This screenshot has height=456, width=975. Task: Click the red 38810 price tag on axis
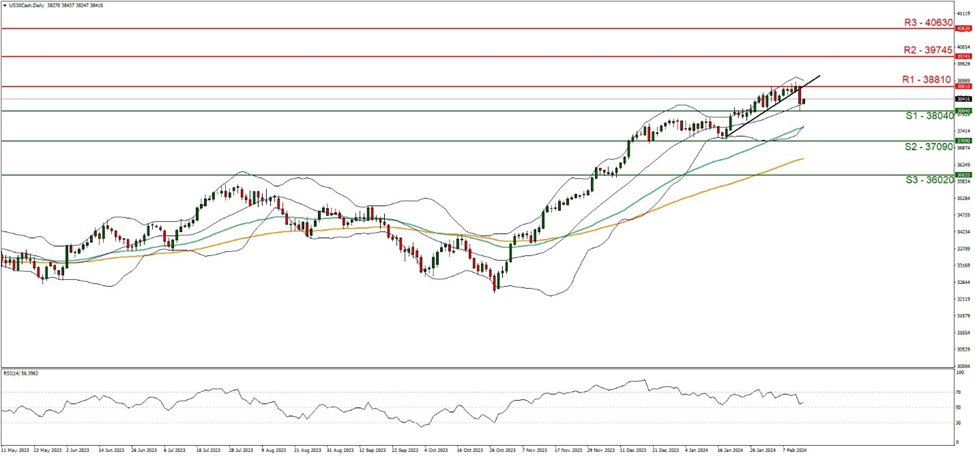pyautogui.click(x=959, y=87)
